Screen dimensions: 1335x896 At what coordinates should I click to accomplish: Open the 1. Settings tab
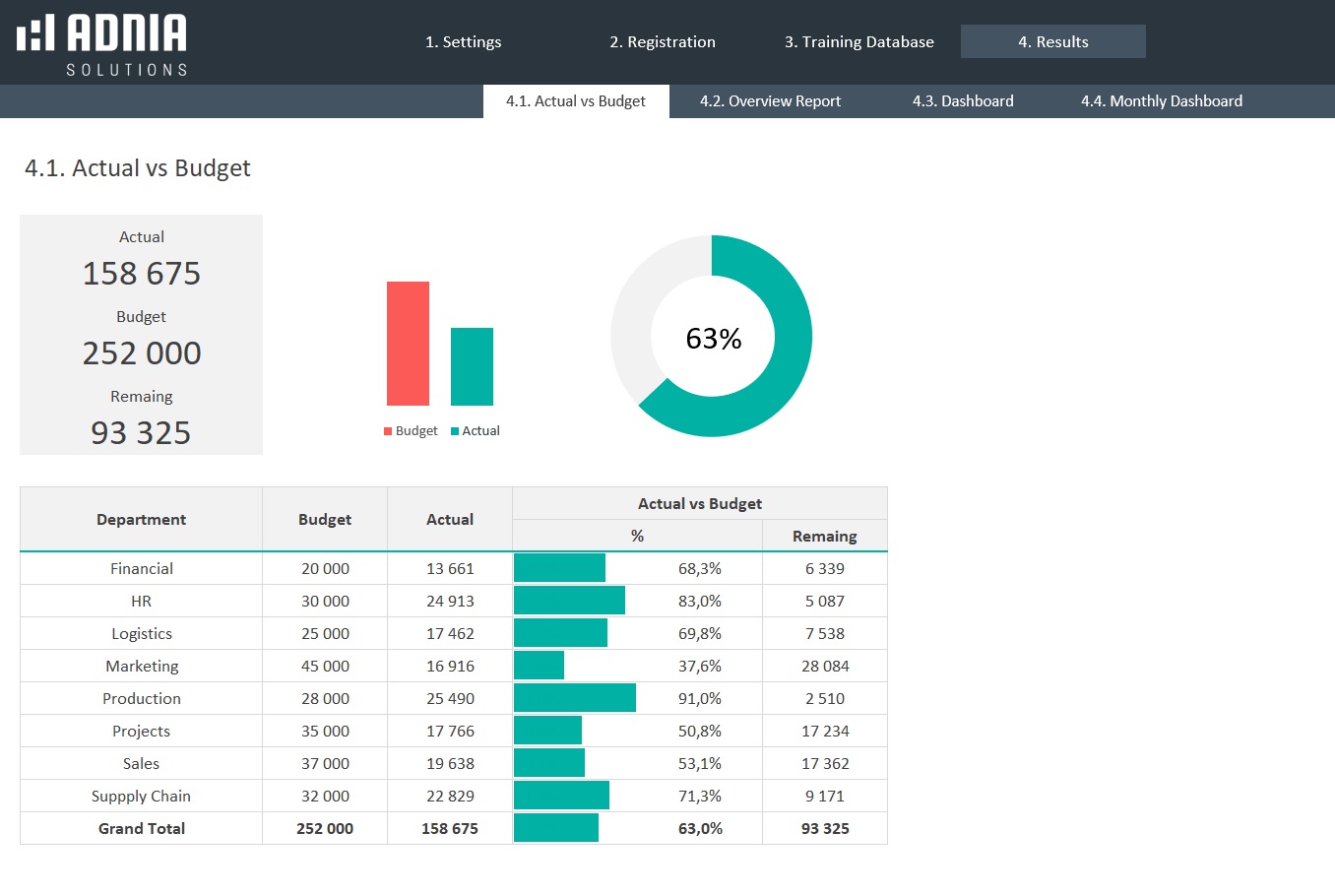pyautogui.click(x=463, y=41)
